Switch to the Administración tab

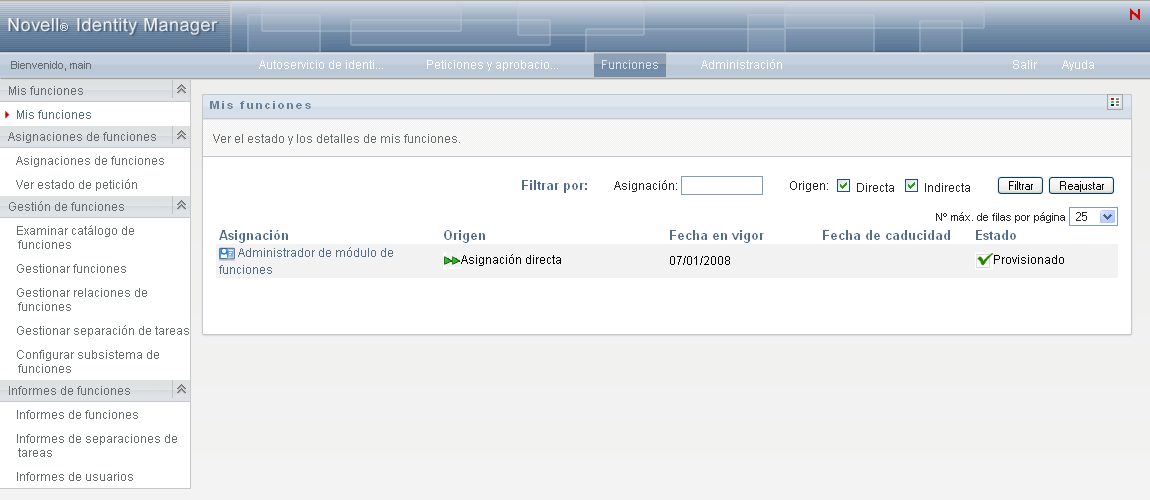741,65
